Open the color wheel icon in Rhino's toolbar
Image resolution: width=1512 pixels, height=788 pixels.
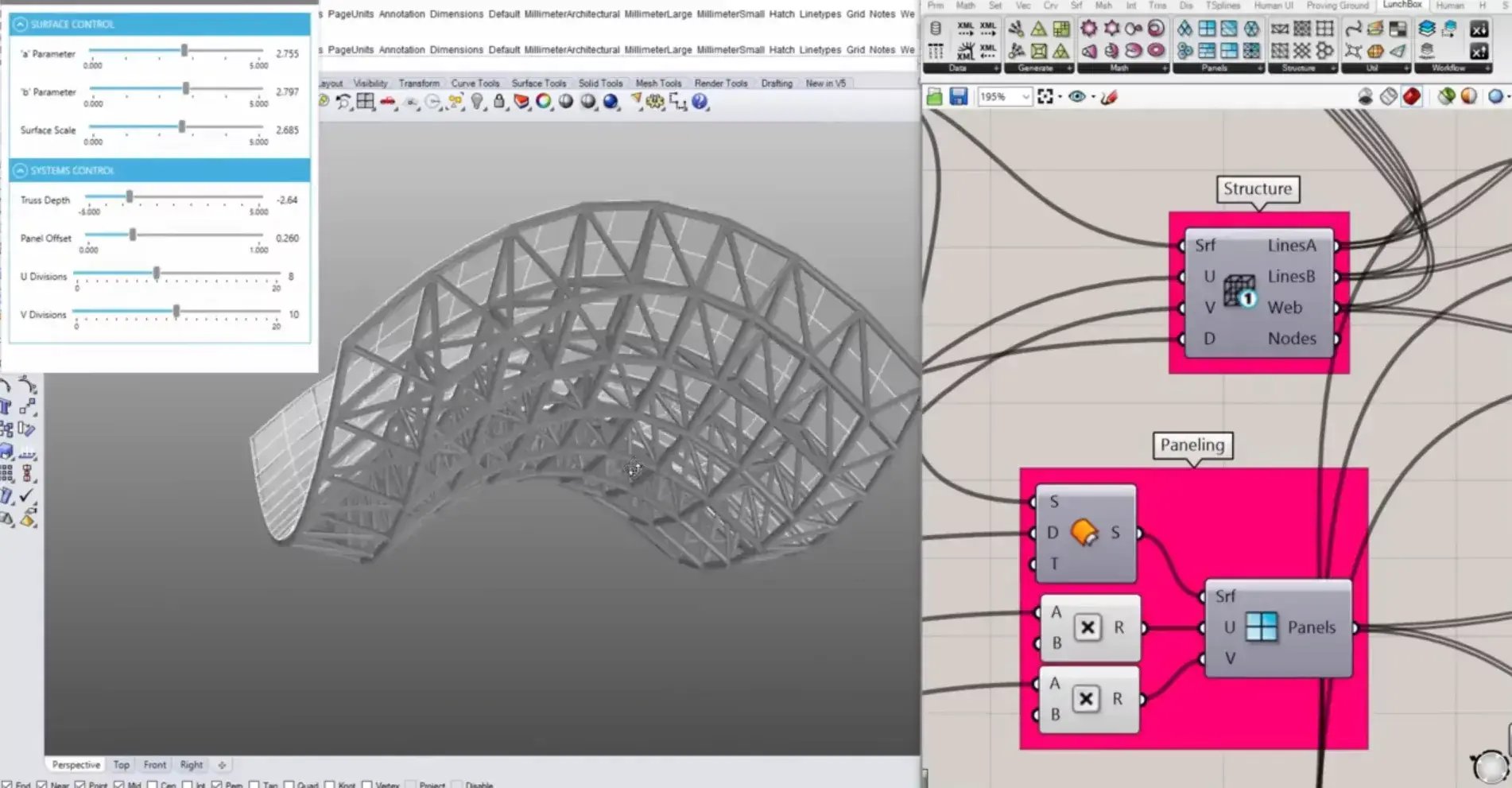pos(543,100)
